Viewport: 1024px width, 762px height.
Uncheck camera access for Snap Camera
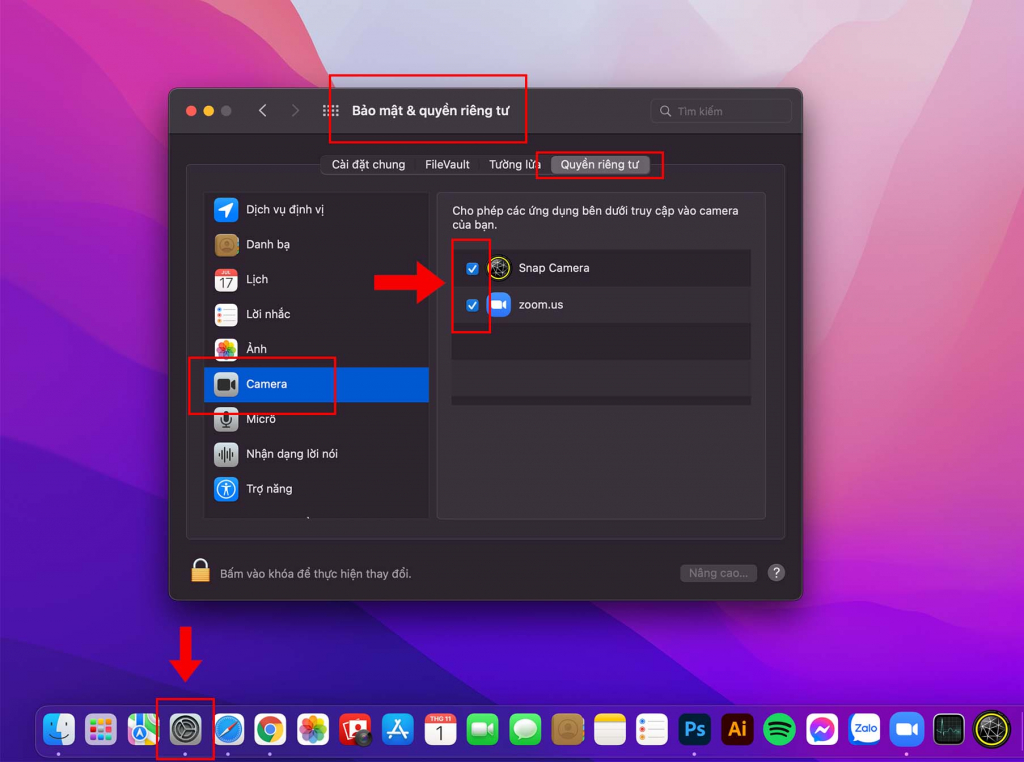[472, 268]
